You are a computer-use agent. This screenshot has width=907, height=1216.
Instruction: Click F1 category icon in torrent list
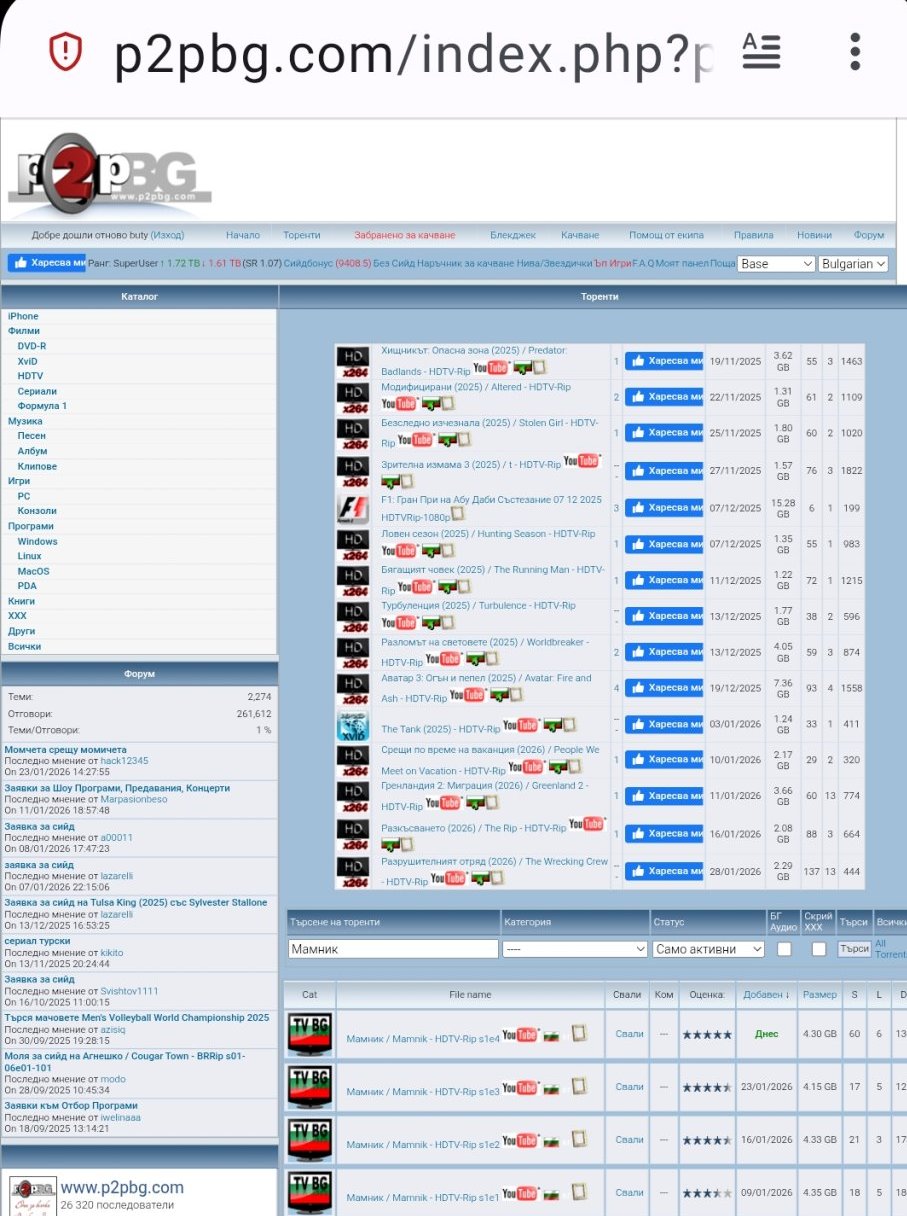click(x=352, y=508)
